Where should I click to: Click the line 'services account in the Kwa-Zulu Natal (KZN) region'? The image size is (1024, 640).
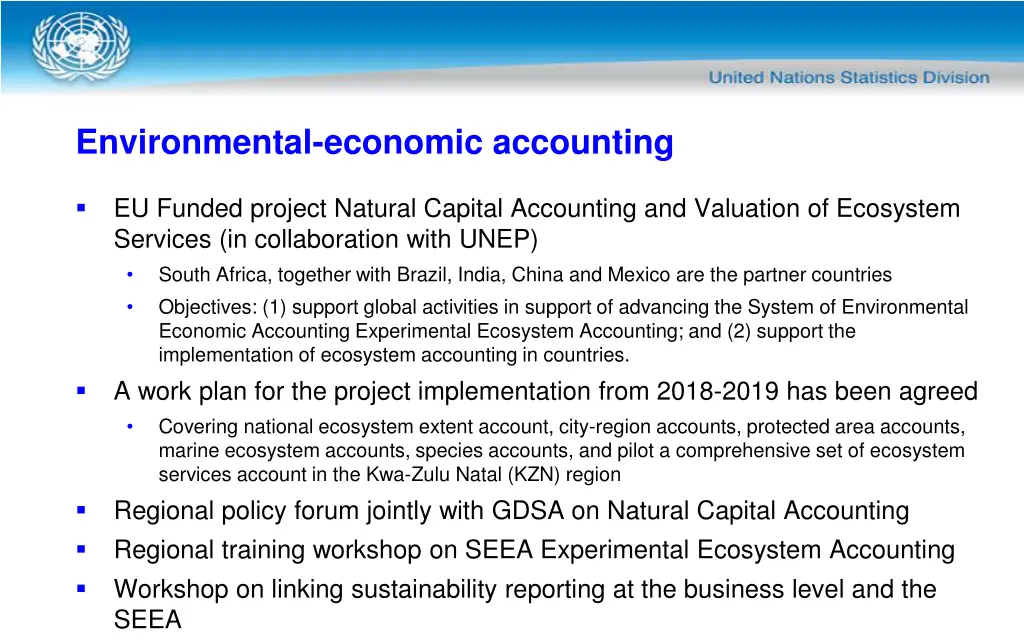pyautogui.click(x=389, y=474)
